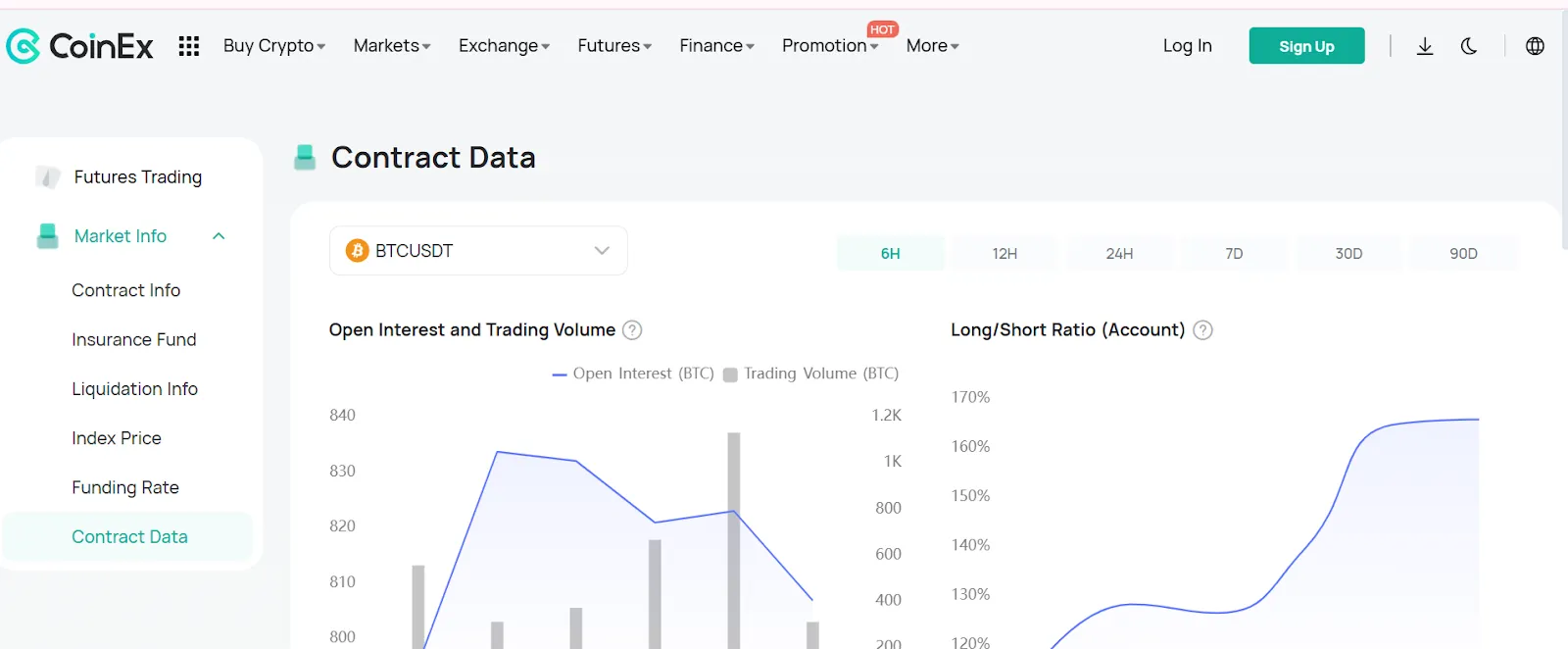The width and height of the screenshot is (1568, 649).
Task: Open Funding Rate in sidebar
Action: tap(125, 487)
